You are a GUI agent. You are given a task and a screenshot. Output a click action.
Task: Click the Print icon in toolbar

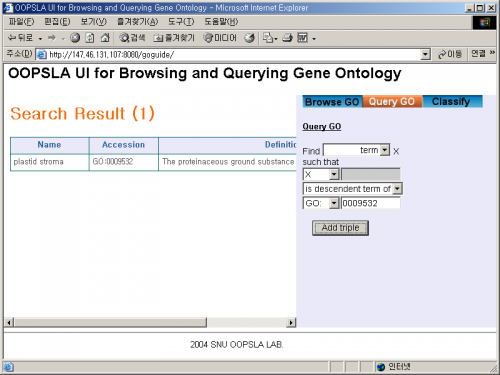pyautogui.click(x=288, y=38)
